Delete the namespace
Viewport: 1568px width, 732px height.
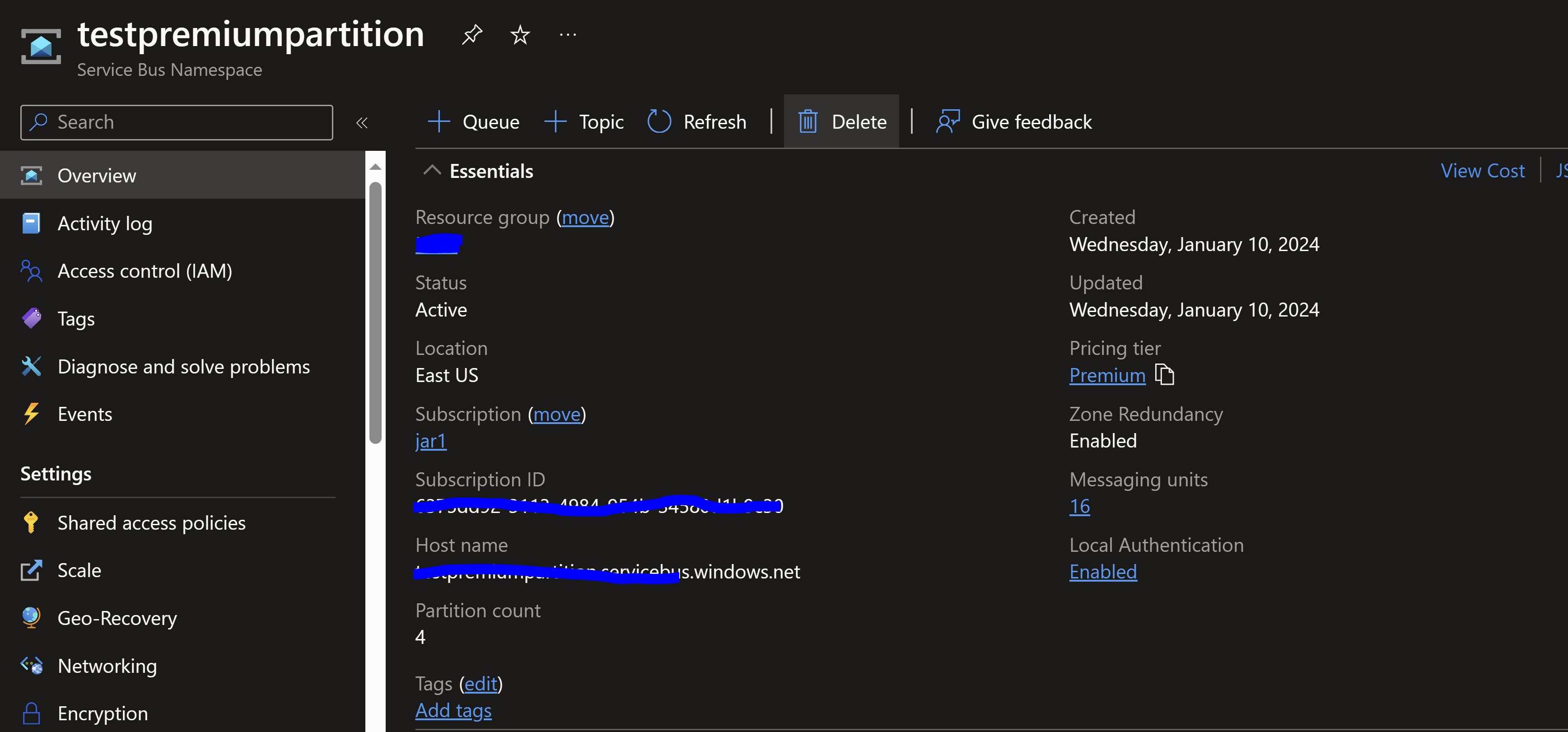[x=842, y=121]
